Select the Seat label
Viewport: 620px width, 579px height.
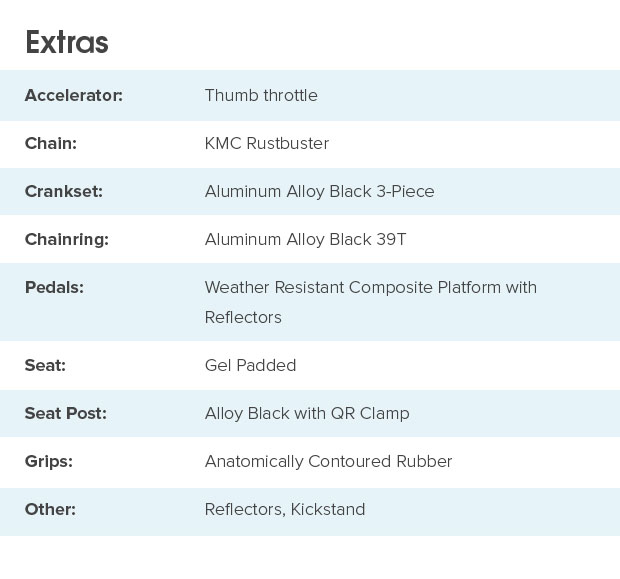(45, 365)
